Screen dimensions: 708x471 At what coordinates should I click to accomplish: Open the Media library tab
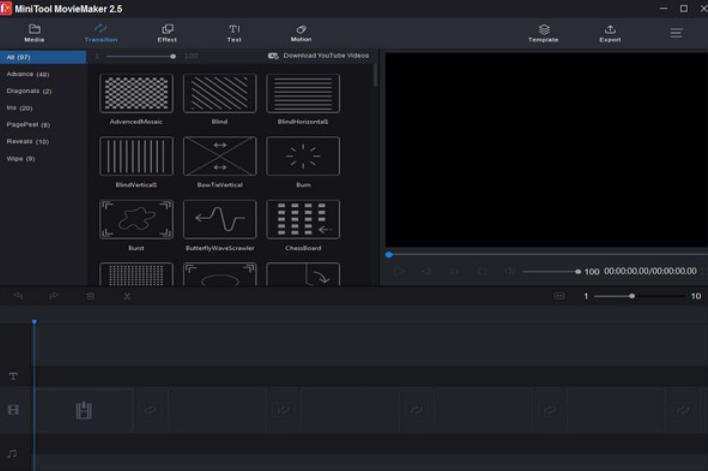(x=34, y=33)
